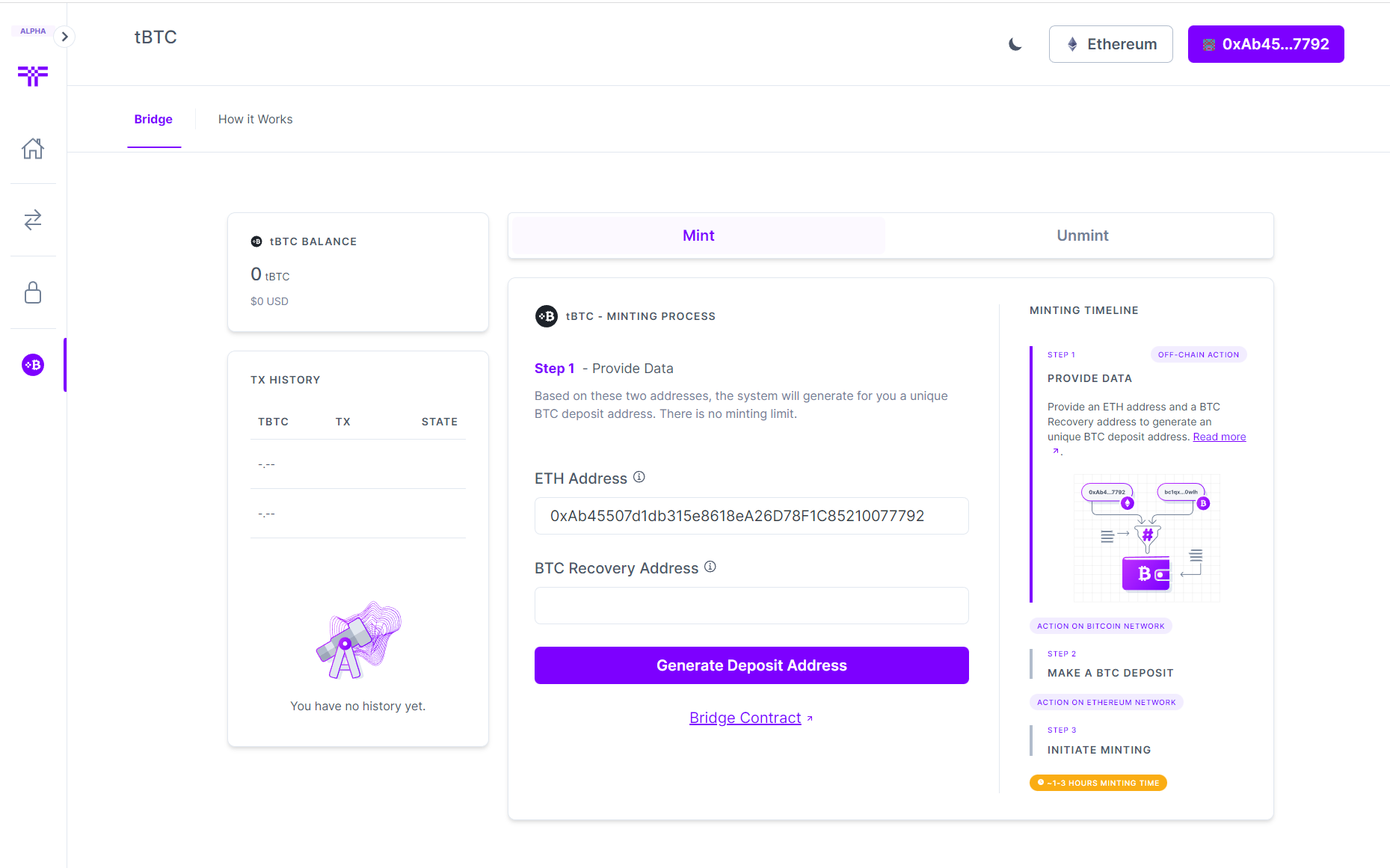
Task: Select the Home icon in the sidebar
Action: [x=33, y=148]
